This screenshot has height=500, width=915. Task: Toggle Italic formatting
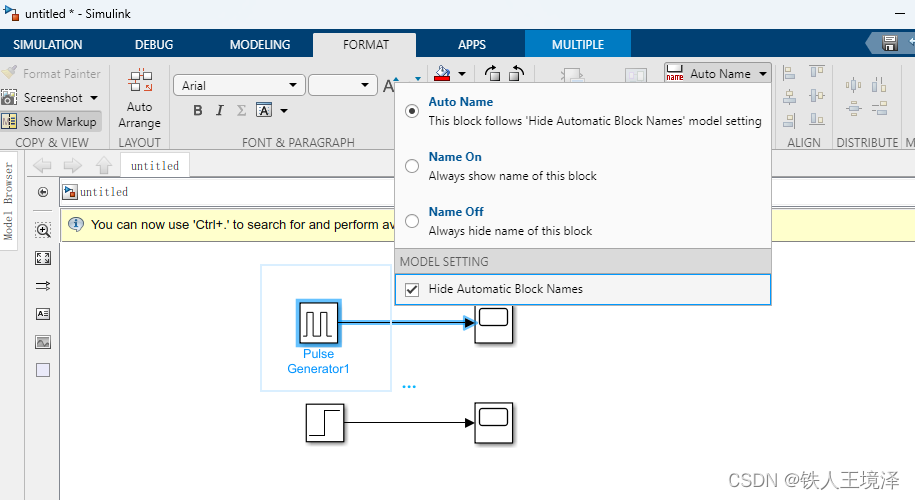tap(219, 110)
